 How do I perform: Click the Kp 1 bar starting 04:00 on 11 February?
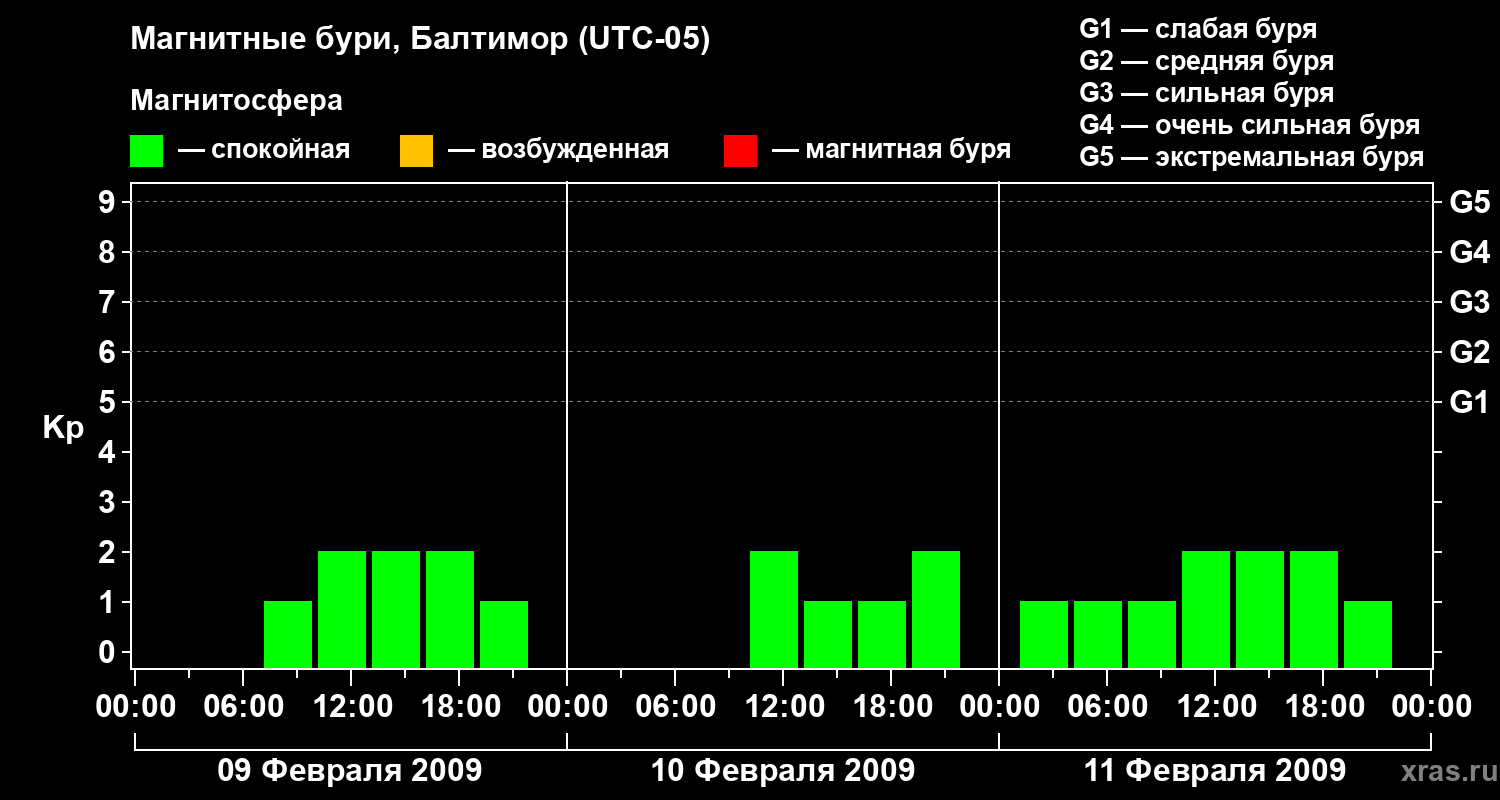point(1098,634)
